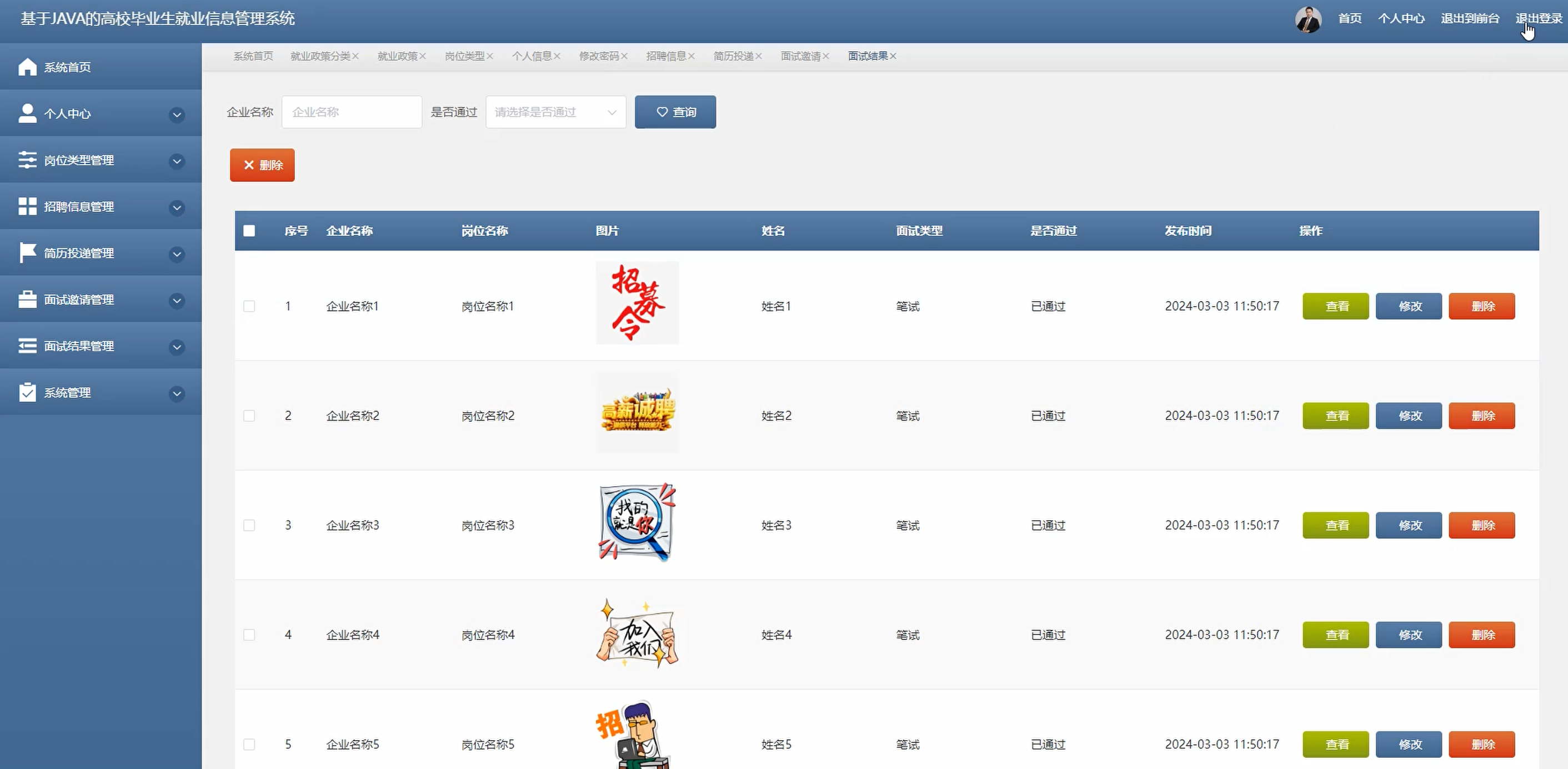Click the sliders icon beside 岗位类型管理

(x=27, y=159)
